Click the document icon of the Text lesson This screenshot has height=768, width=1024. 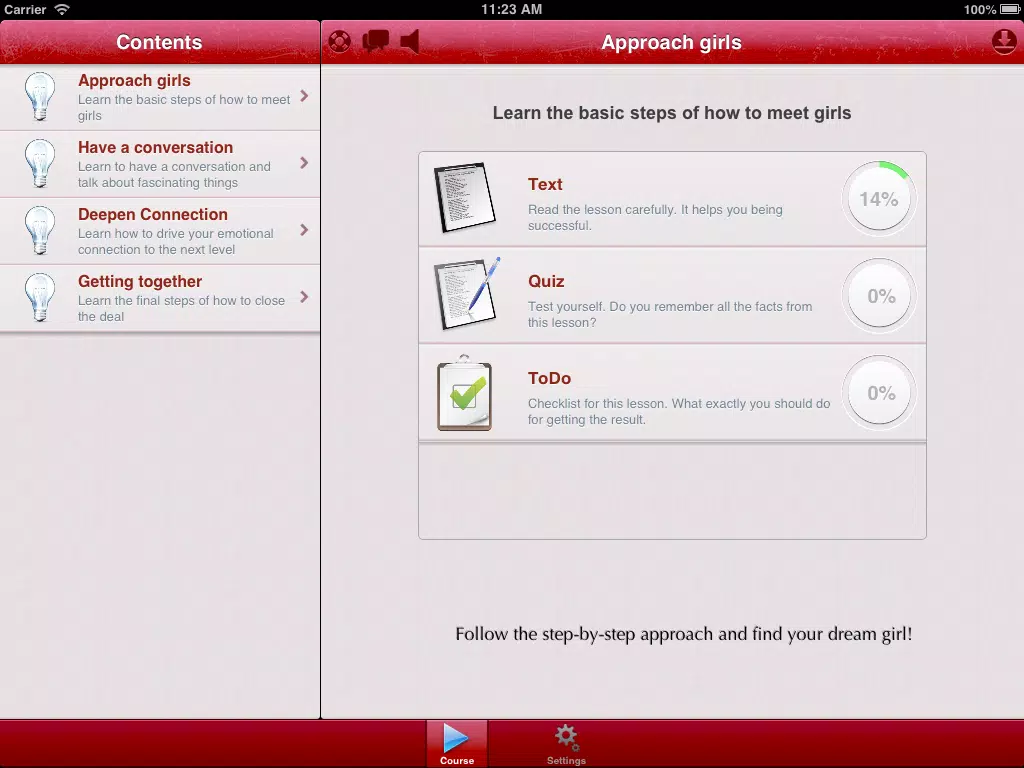tap(464, 197)
